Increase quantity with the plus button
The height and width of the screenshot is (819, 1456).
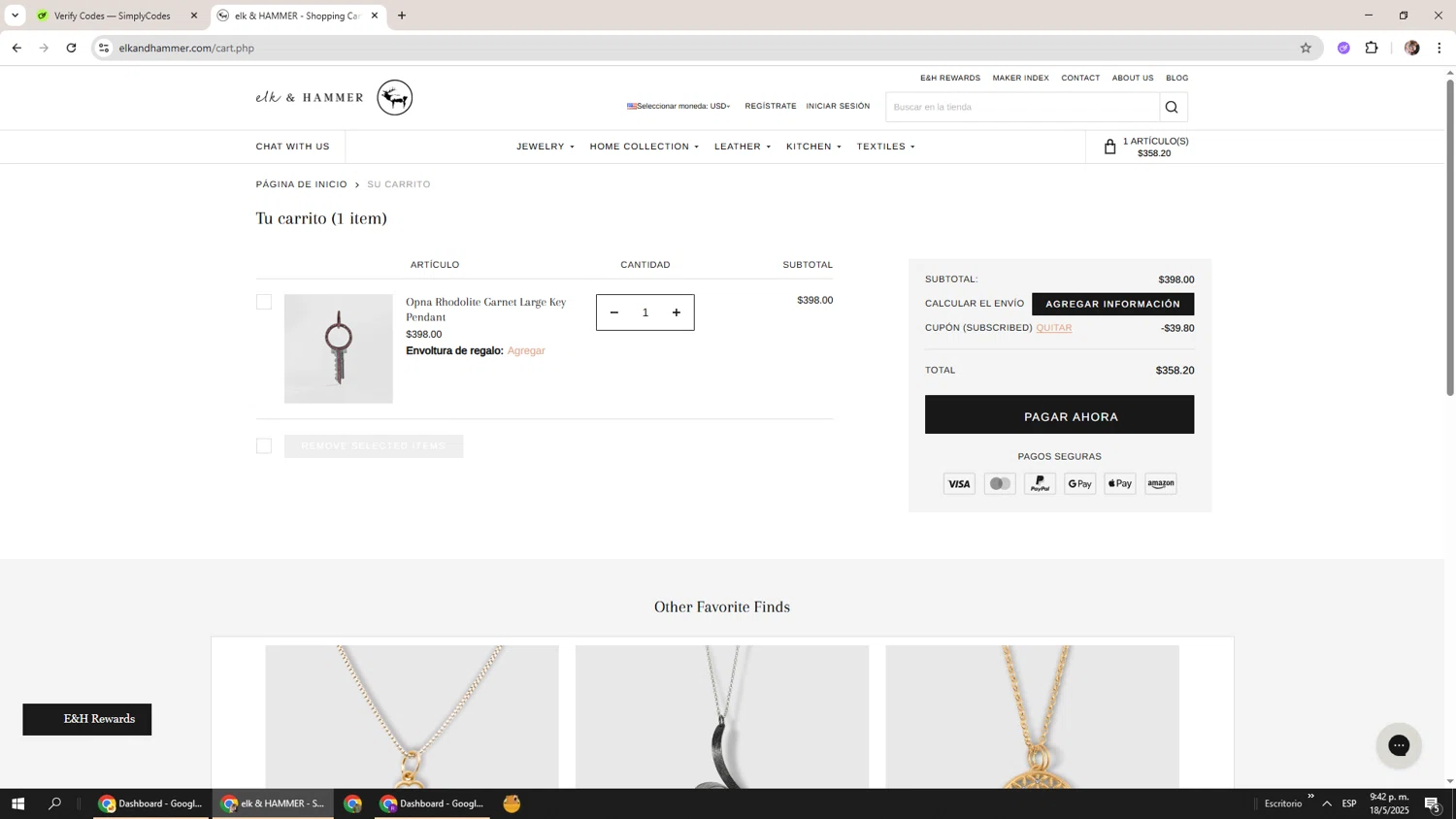(677, 312)
